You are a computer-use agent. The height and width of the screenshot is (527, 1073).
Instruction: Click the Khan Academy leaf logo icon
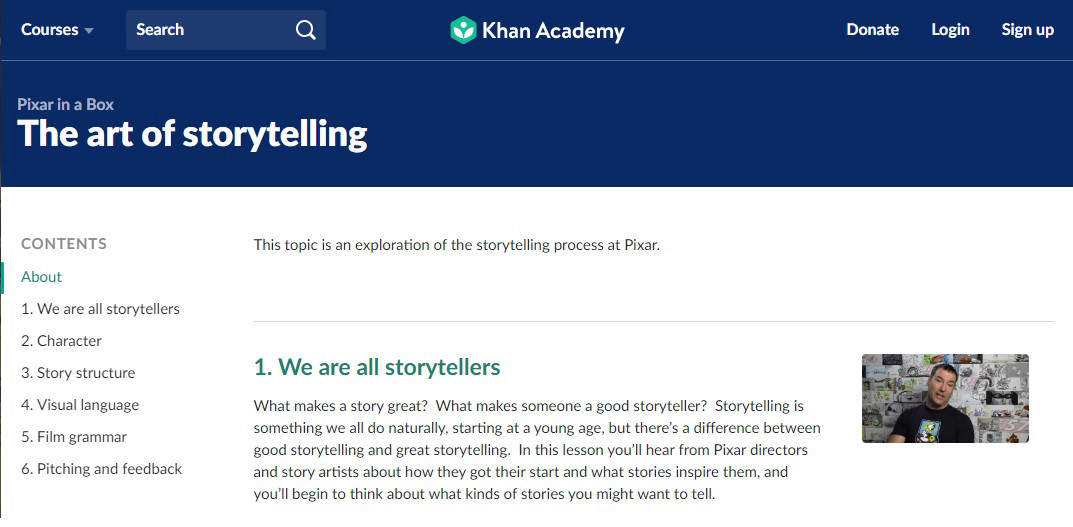point(463,30)
